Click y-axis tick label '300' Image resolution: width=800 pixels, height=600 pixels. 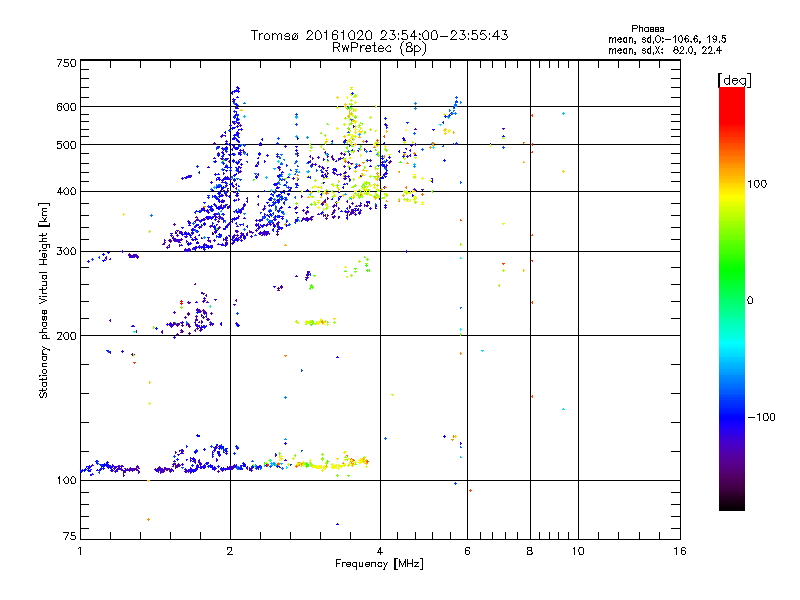tap(66, 252)
